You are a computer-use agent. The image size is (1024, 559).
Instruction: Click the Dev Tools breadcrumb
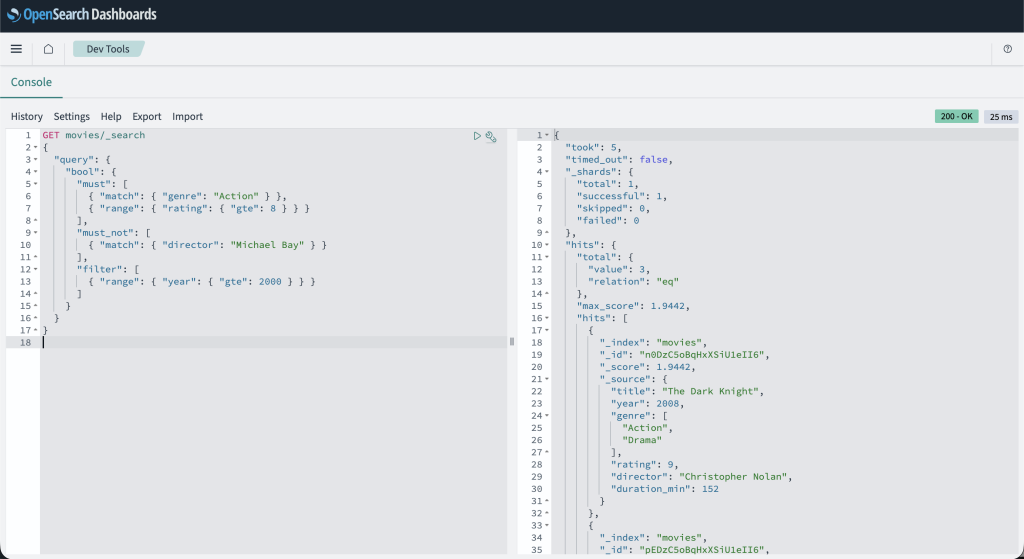click(108, 49)
